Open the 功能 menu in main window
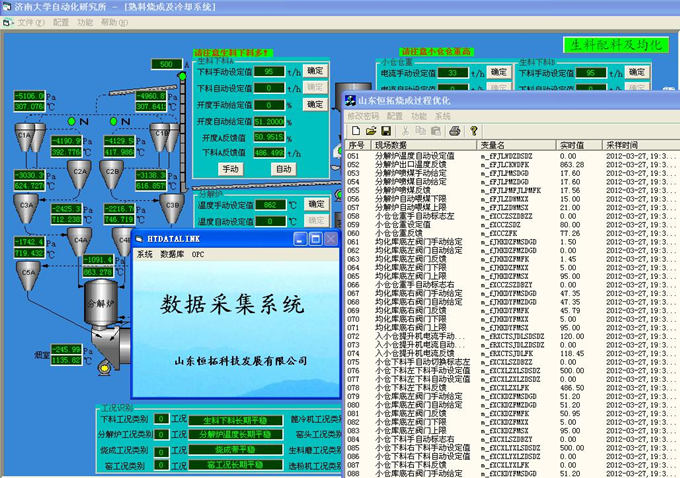This screenshot has height=478, width=680. coord(85,21)
